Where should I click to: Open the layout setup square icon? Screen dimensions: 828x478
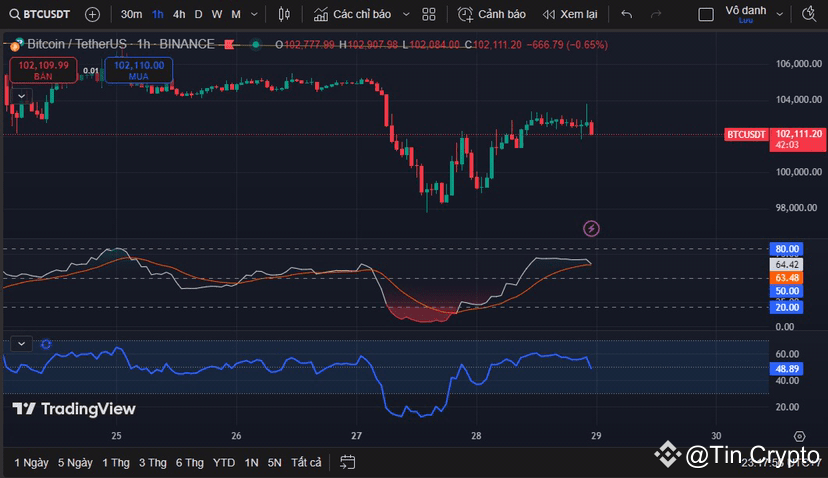point(705,14)
